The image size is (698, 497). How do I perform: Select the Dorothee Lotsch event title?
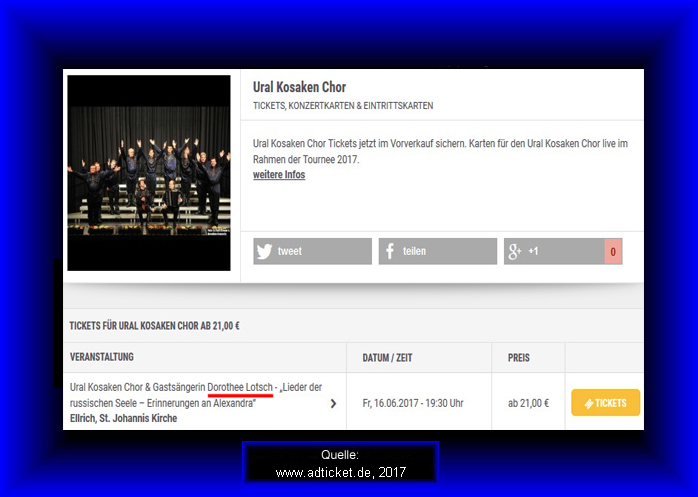(196, 395)
